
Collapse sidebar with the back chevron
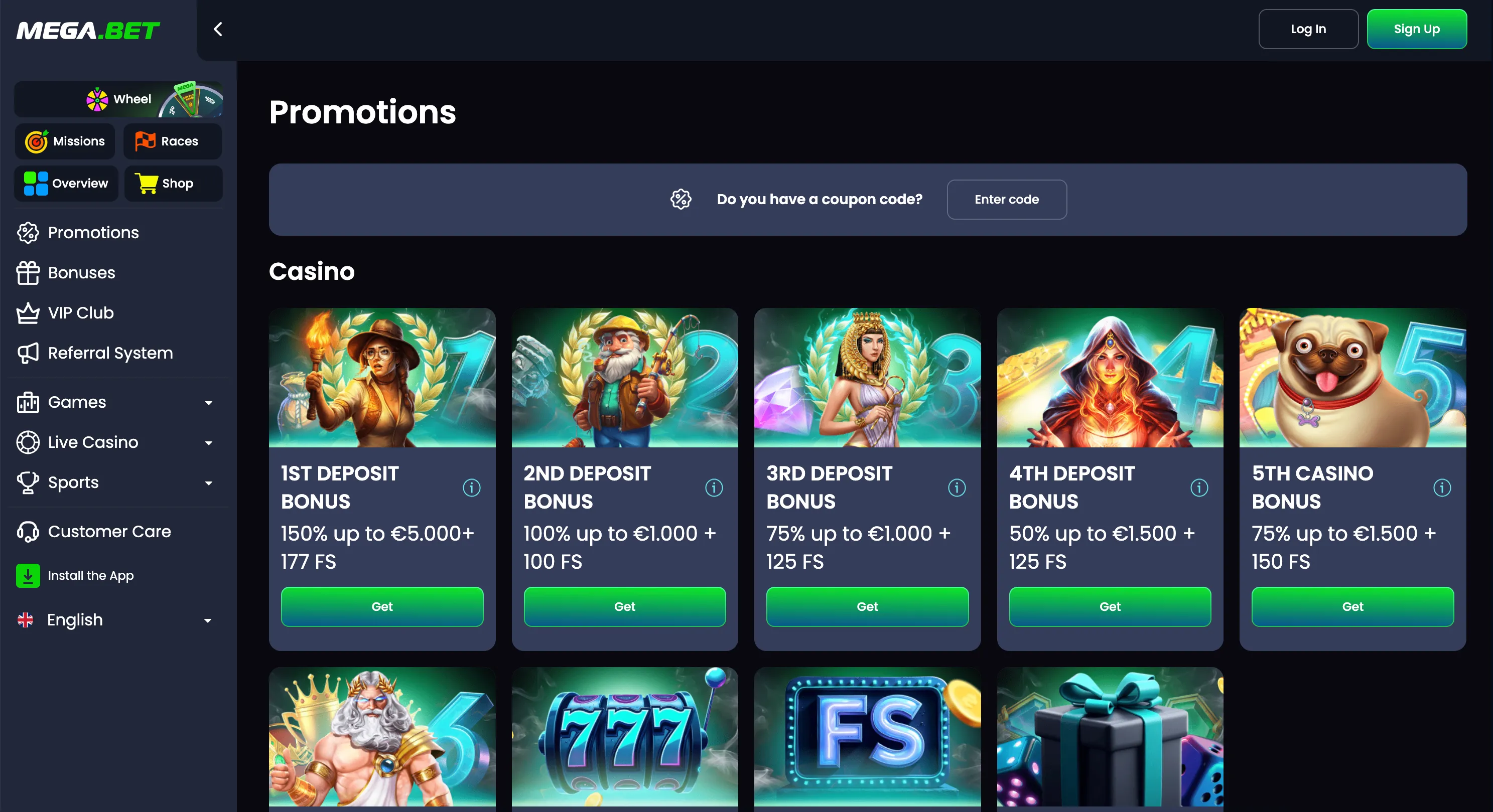(218, 29)
